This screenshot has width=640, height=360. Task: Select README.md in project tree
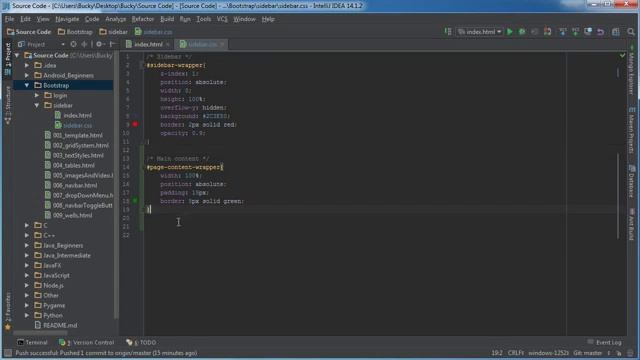pos(60,325)
